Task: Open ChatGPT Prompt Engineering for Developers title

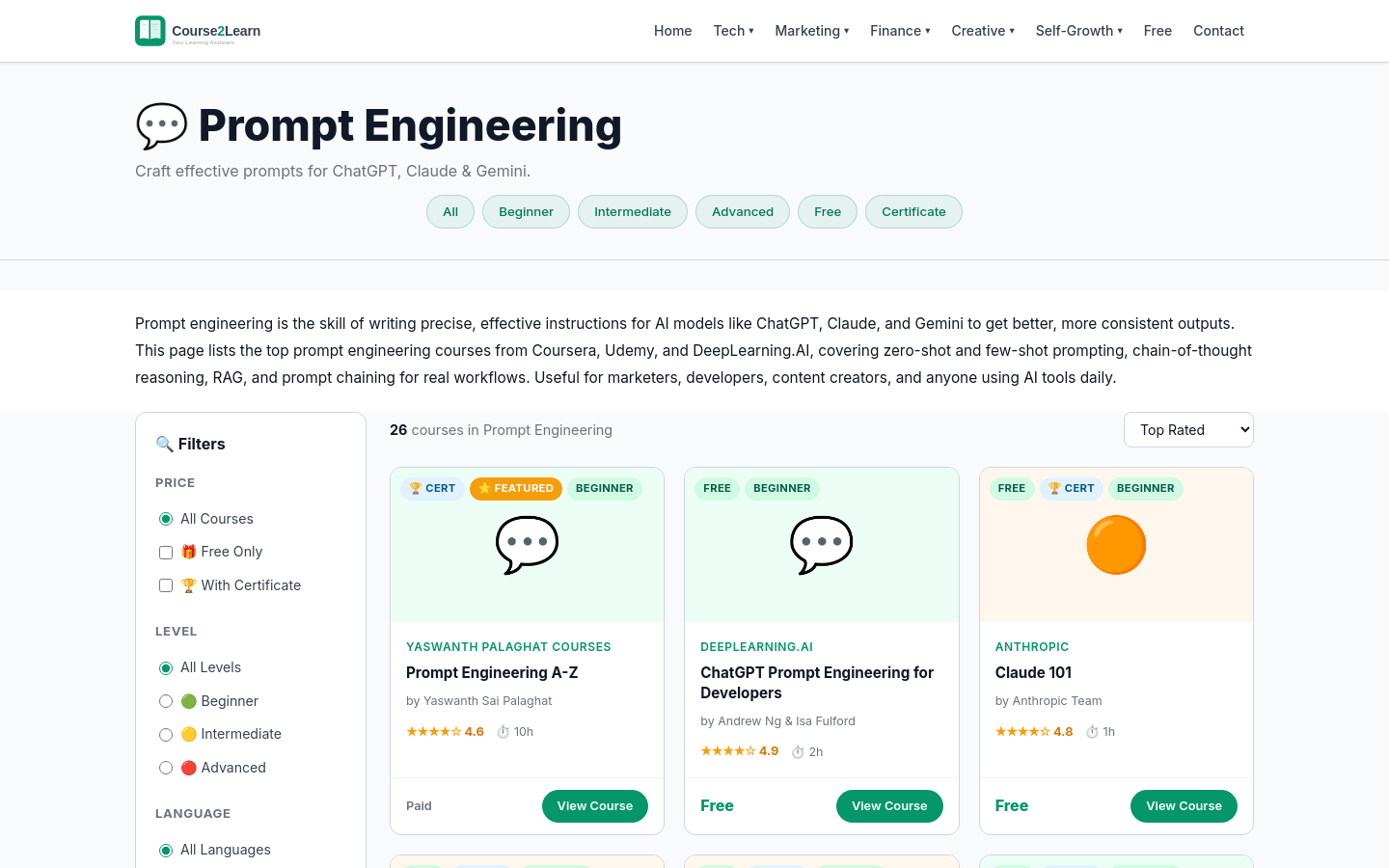Action: [817, 683]
